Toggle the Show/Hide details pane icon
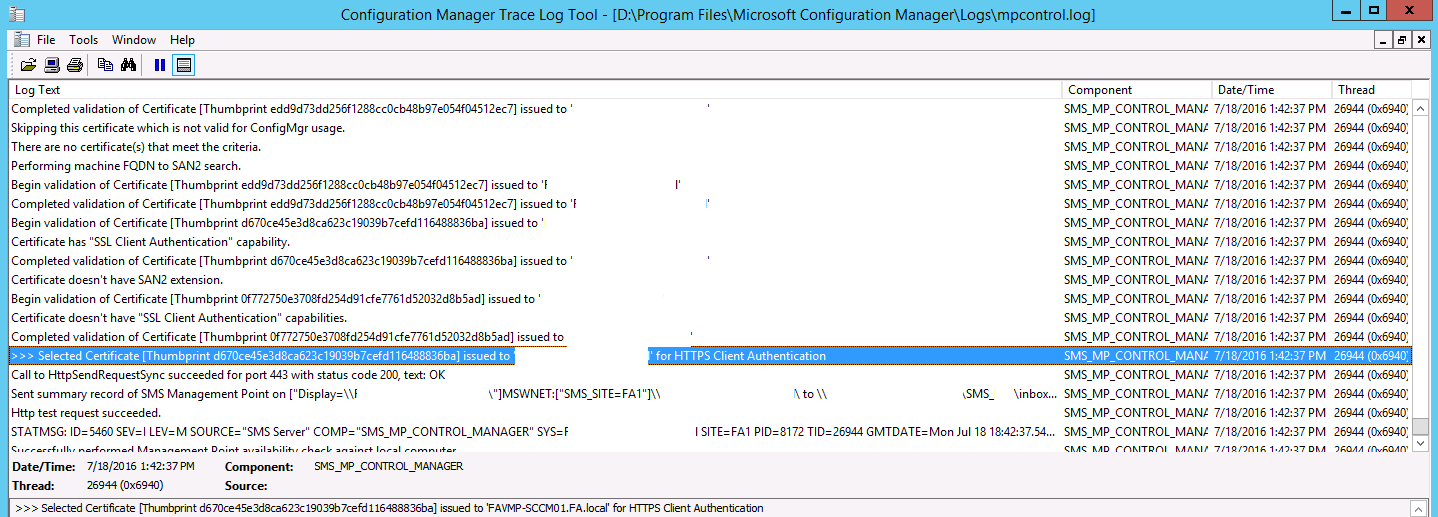 (x=183, y=65)
